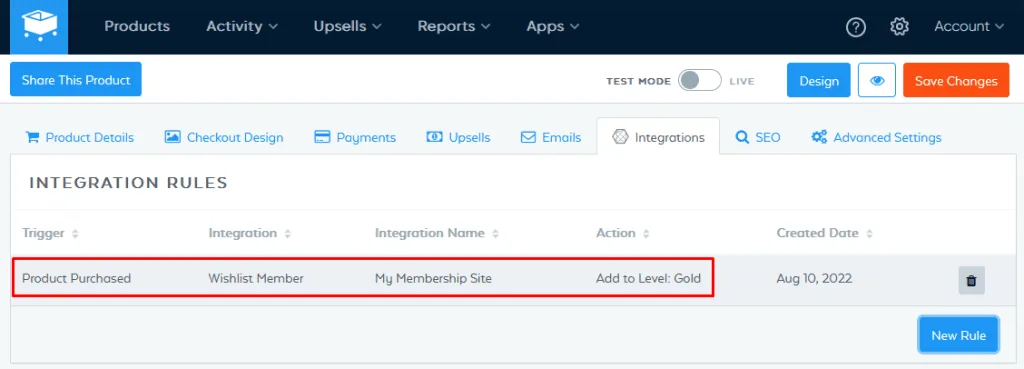Switch to the Emails tab

pos(551,138)
